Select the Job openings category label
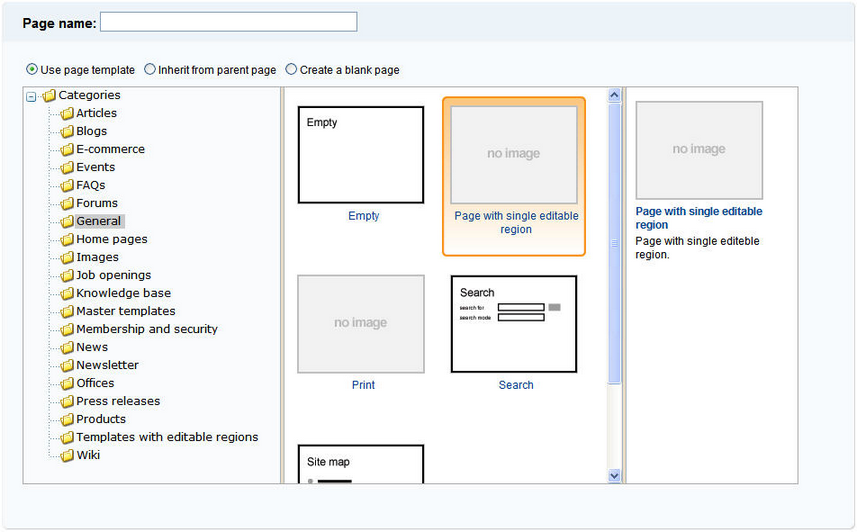This screenshot has height=532, width=857. point(114,276)
